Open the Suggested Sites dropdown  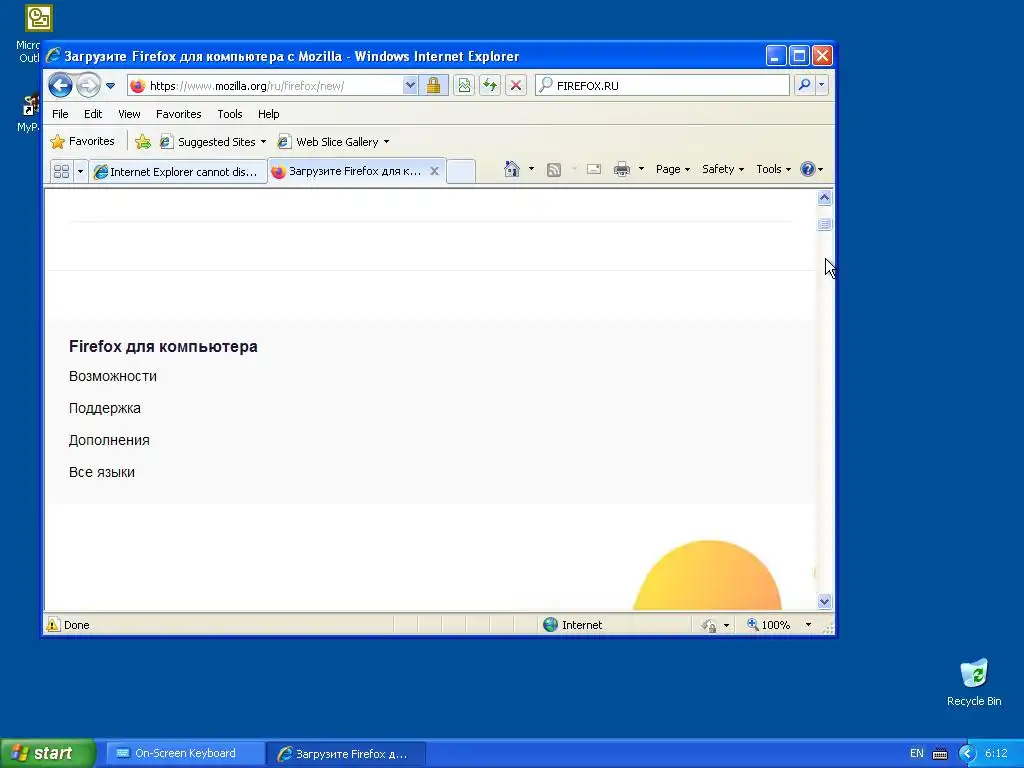coord(214,142)
